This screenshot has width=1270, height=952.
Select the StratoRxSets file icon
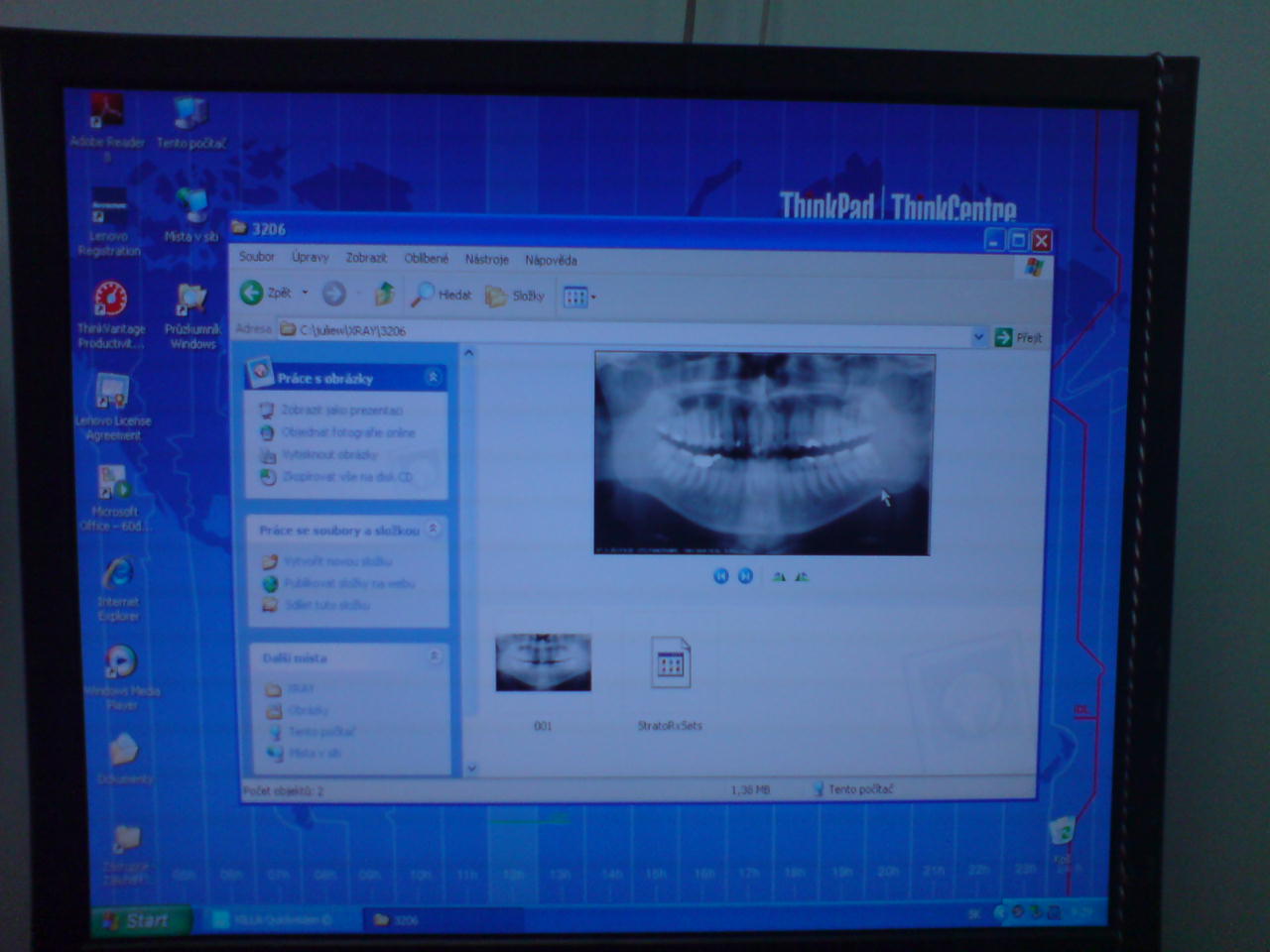coord(671,663)
